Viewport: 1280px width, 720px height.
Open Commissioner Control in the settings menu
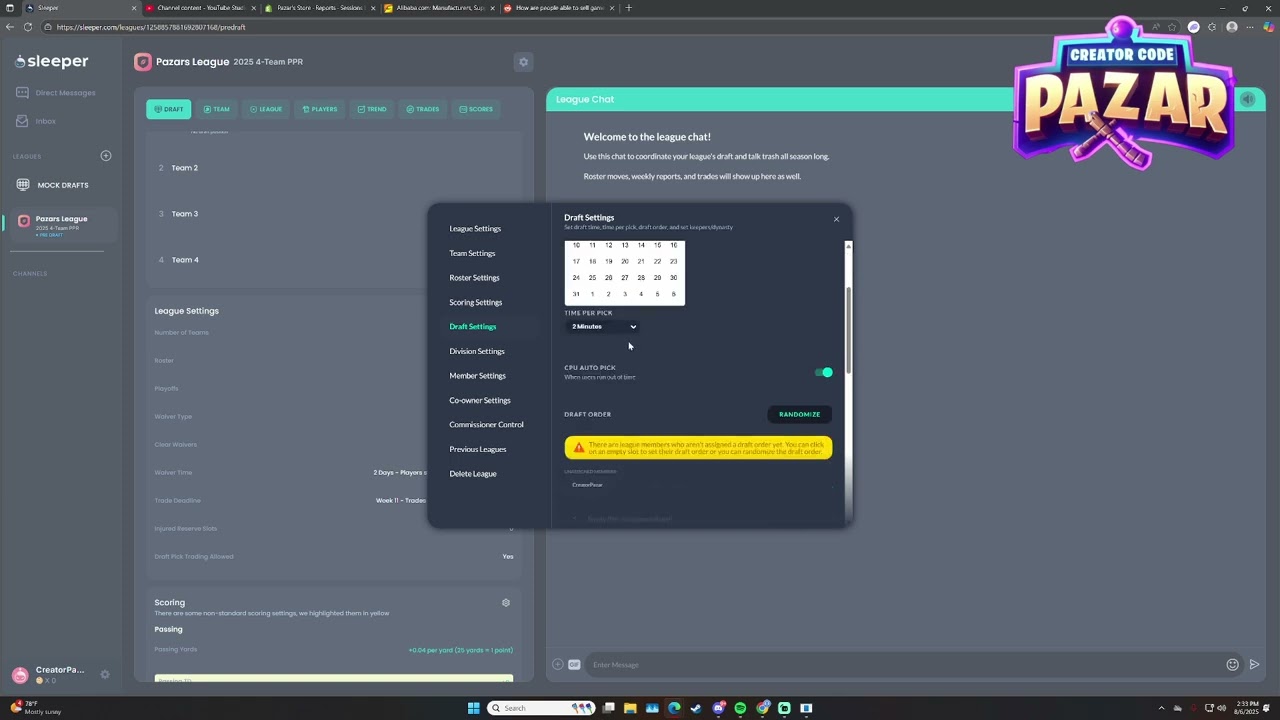tap(486, 425)
